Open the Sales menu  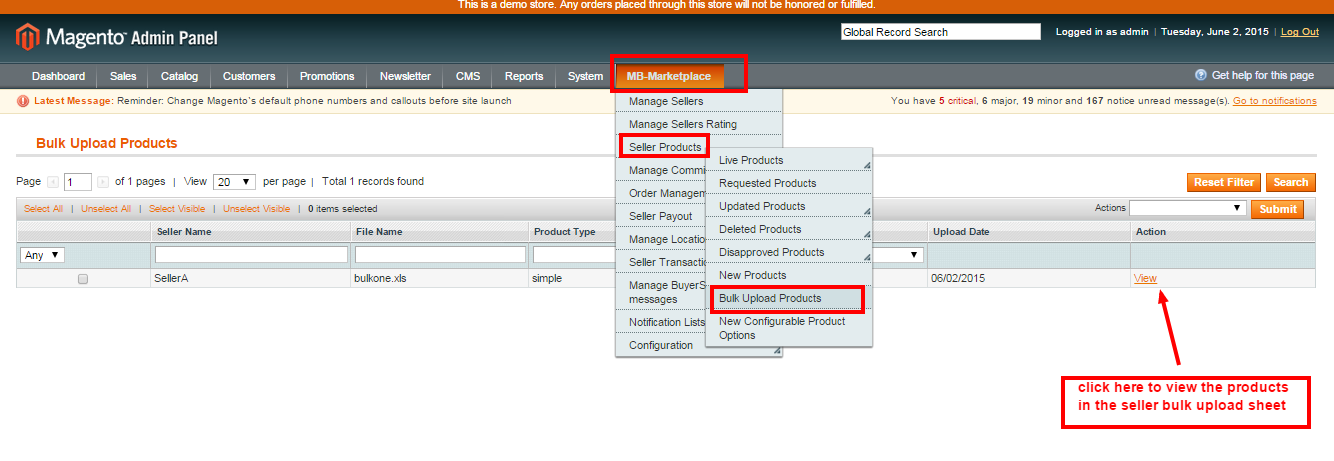pyautogui.click(x=123, y=76)
